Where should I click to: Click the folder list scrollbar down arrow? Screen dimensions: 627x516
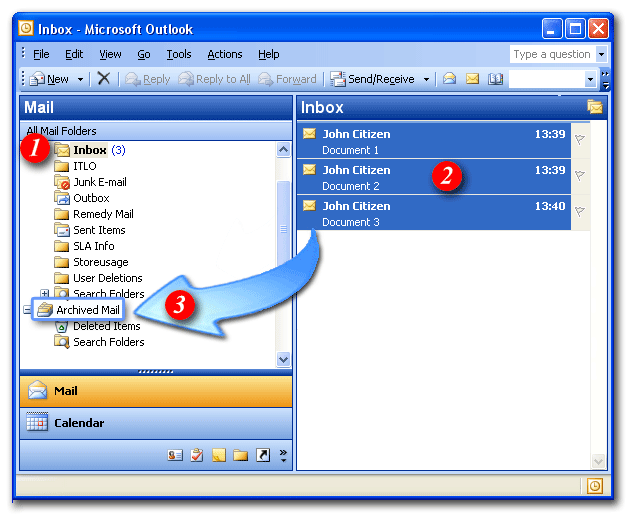[x=283, y=359]
